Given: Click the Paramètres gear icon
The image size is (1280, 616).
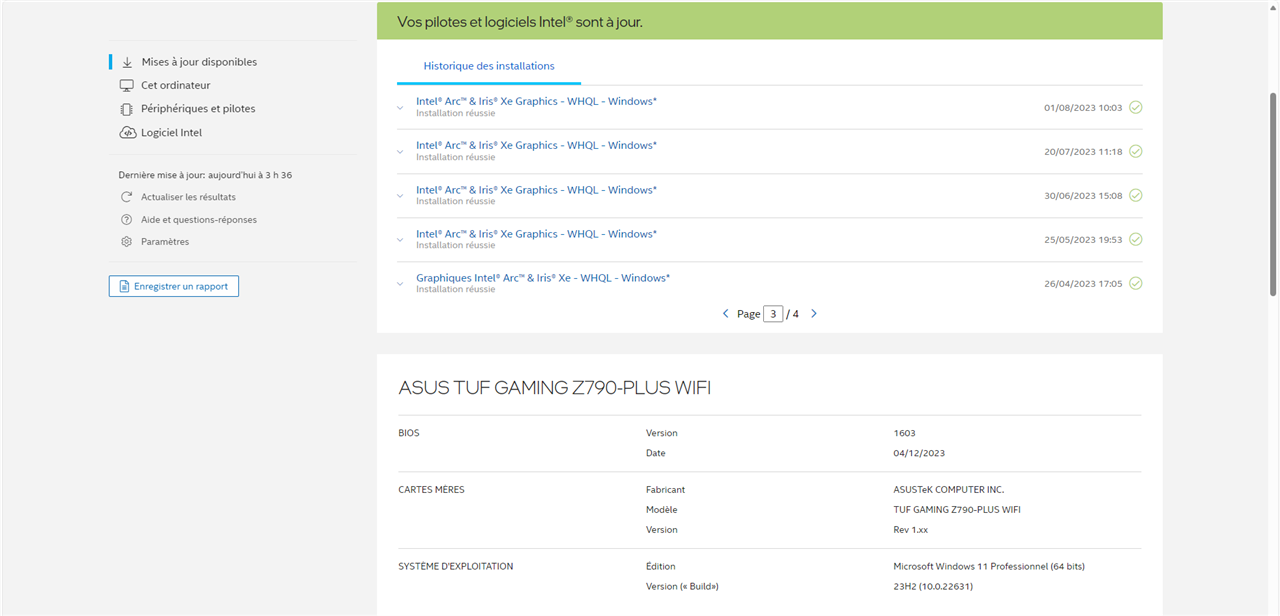Looking at the screenshot, I should click(x=126, y=242).
